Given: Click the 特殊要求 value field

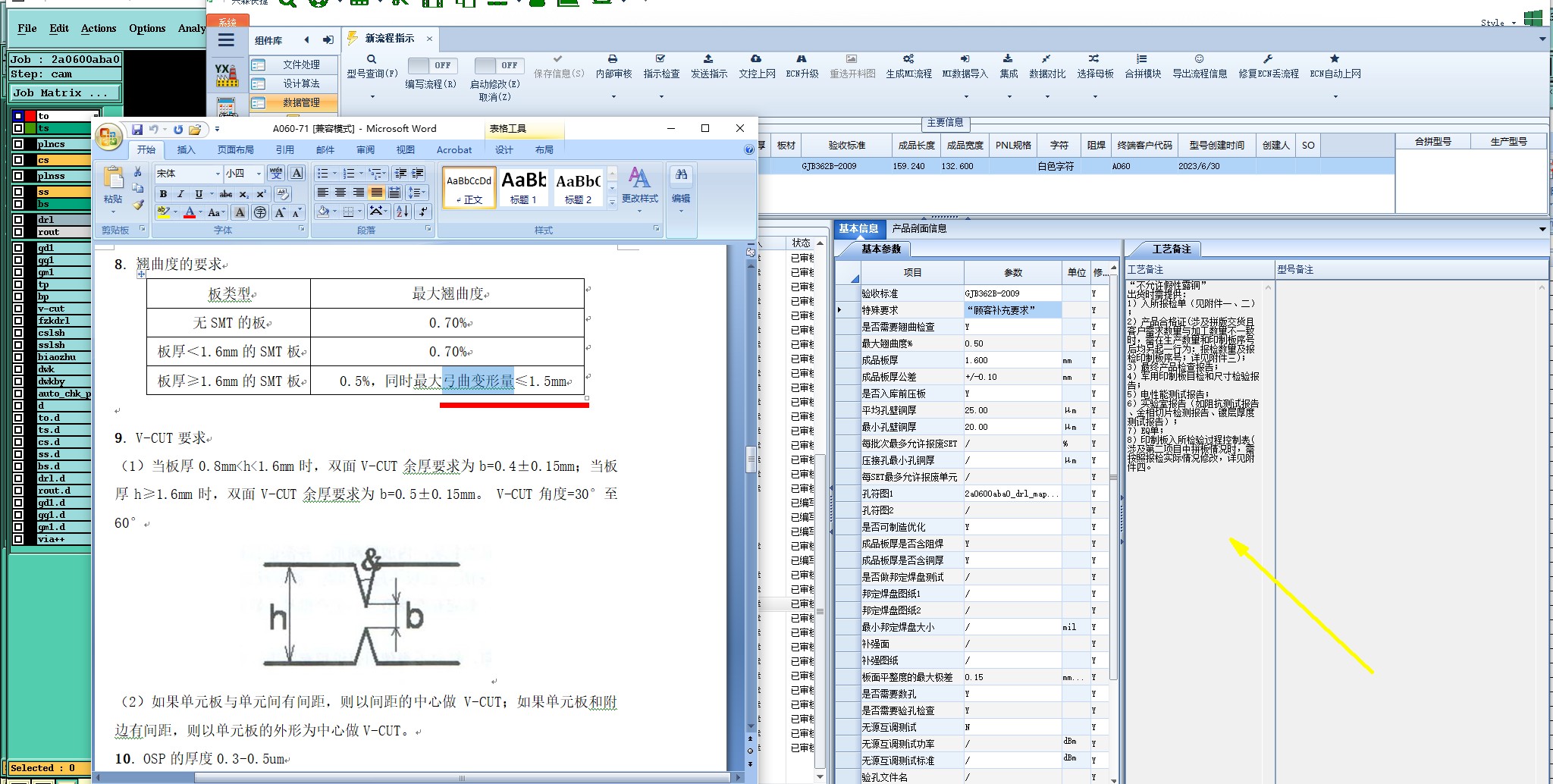Looking at the screenshot, I should point(1012,310).
